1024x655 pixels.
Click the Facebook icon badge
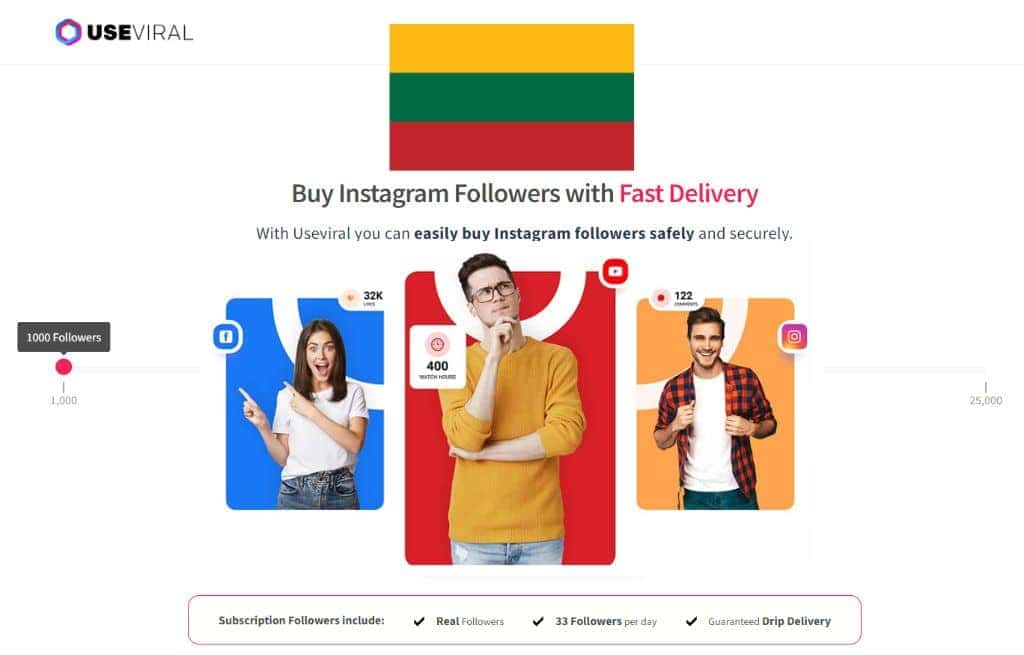(x=227, y=337)
